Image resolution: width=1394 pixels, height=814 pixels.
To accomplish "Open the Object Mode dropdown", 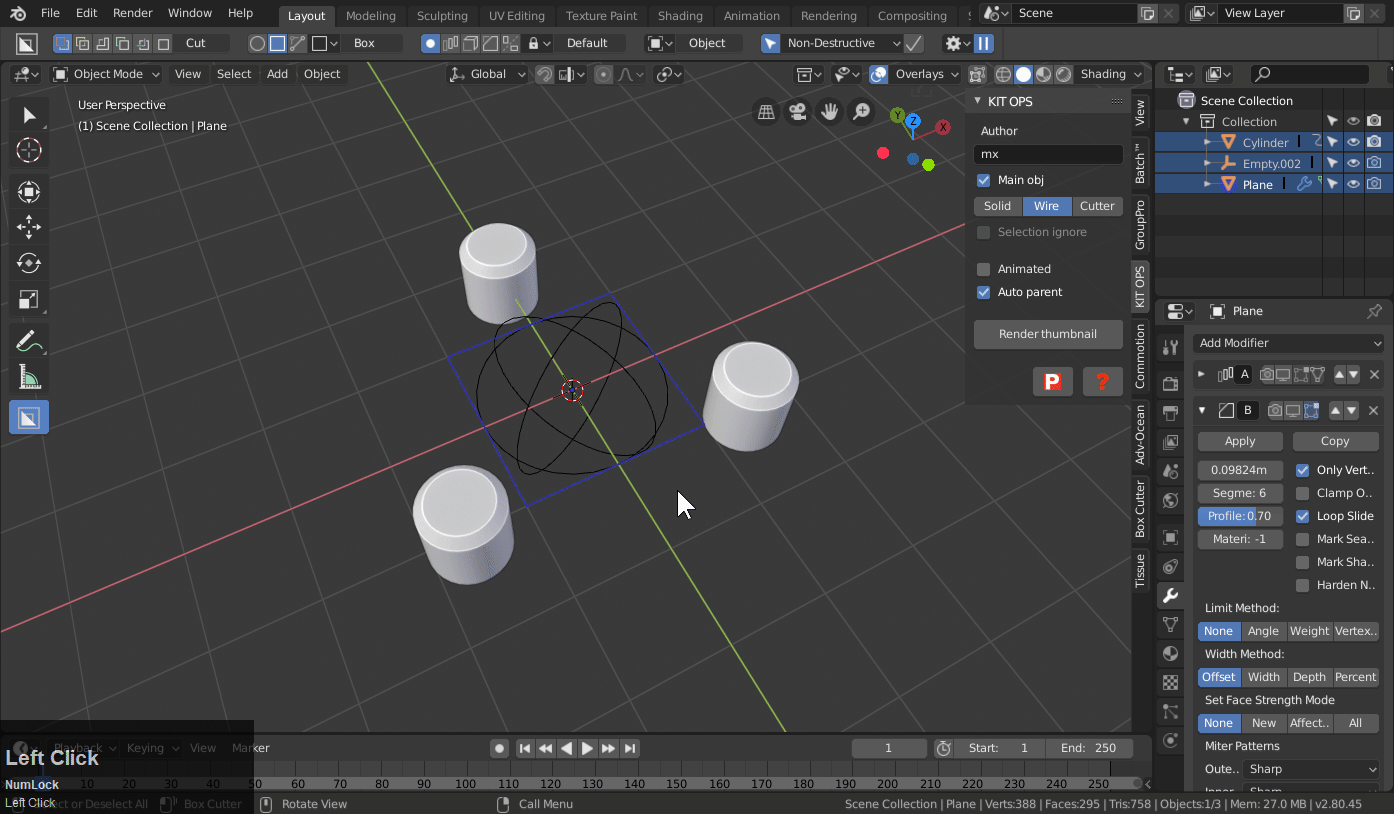I will (x=106, y=74).
